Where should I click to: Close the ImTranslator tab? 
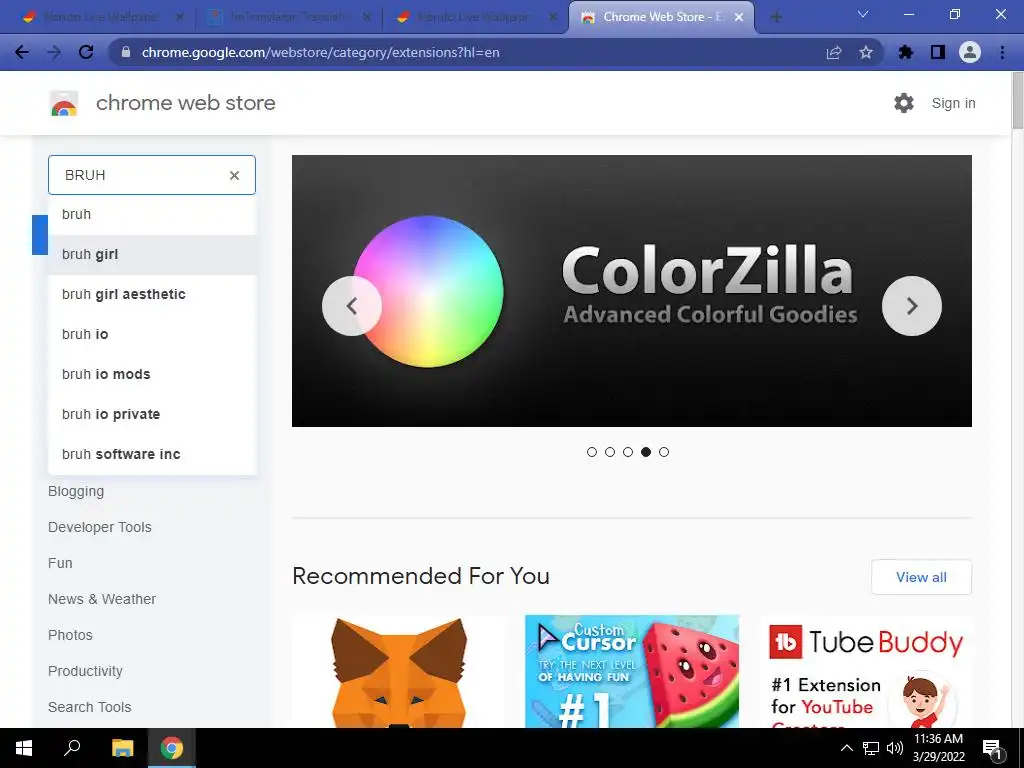[x=367, y=18]
